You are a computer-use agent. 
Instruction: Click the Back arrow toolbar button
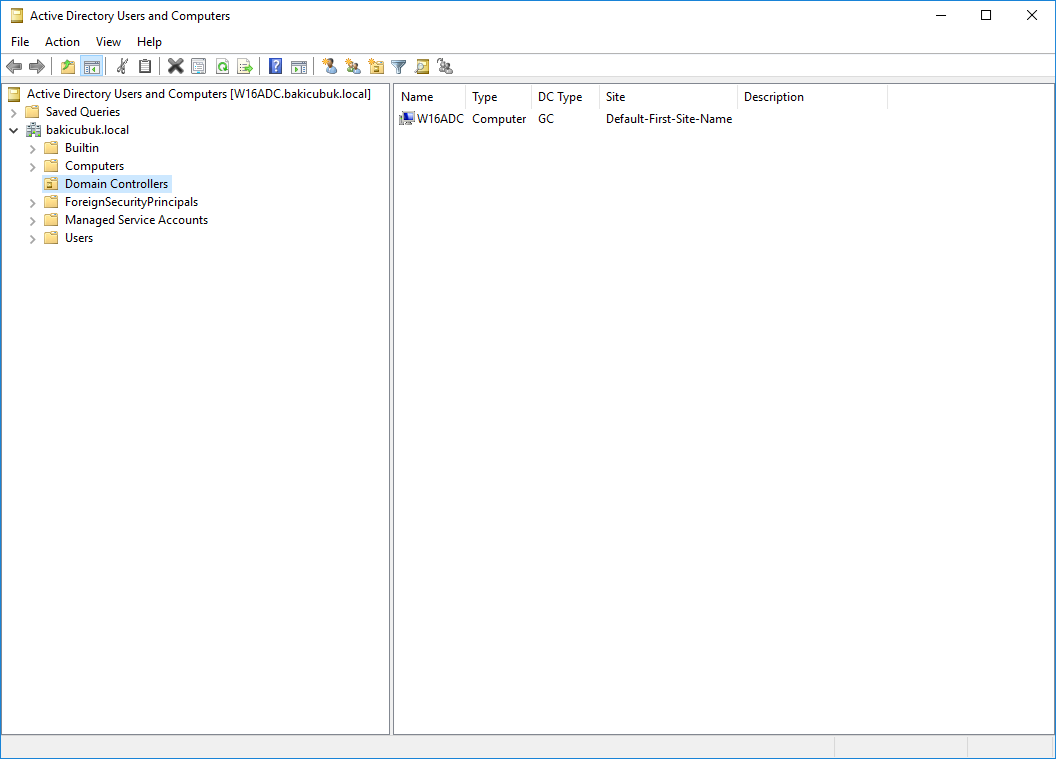pyautogui.click(x=14, y=66)
